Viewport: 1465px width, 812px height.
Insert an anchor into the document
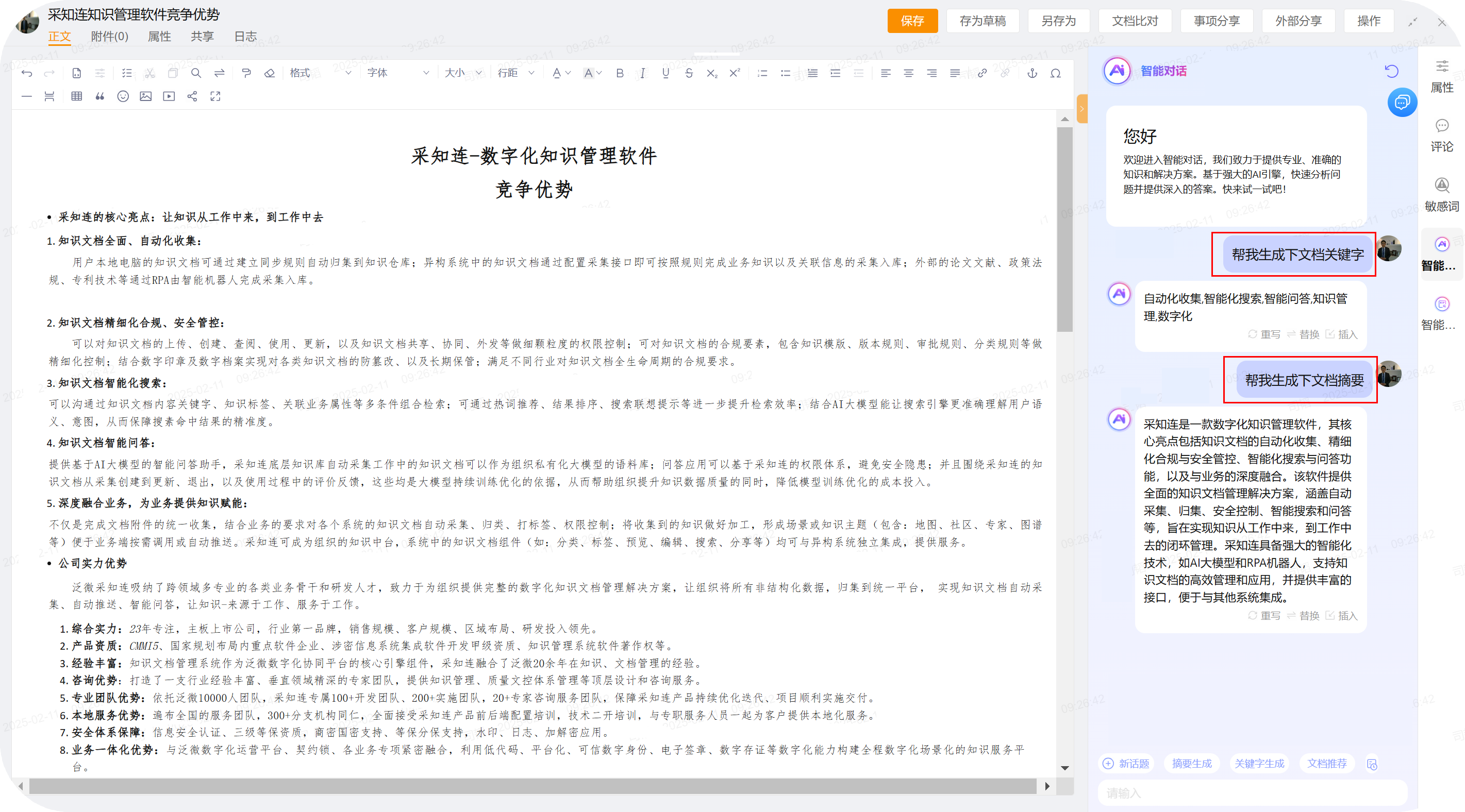coord(1032,73)
